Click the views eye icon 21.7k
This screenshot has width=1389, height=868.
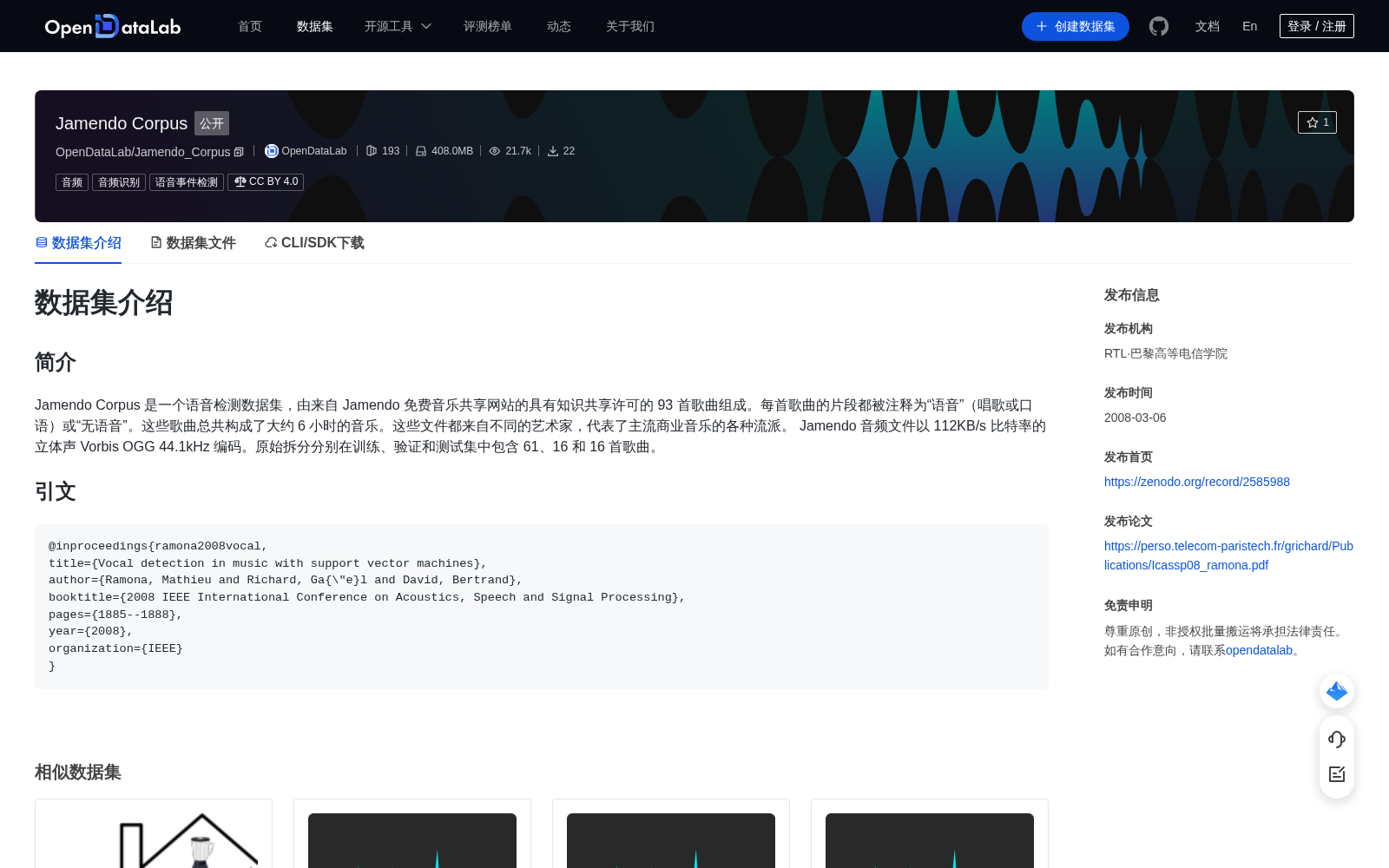(x=495, y=151)
